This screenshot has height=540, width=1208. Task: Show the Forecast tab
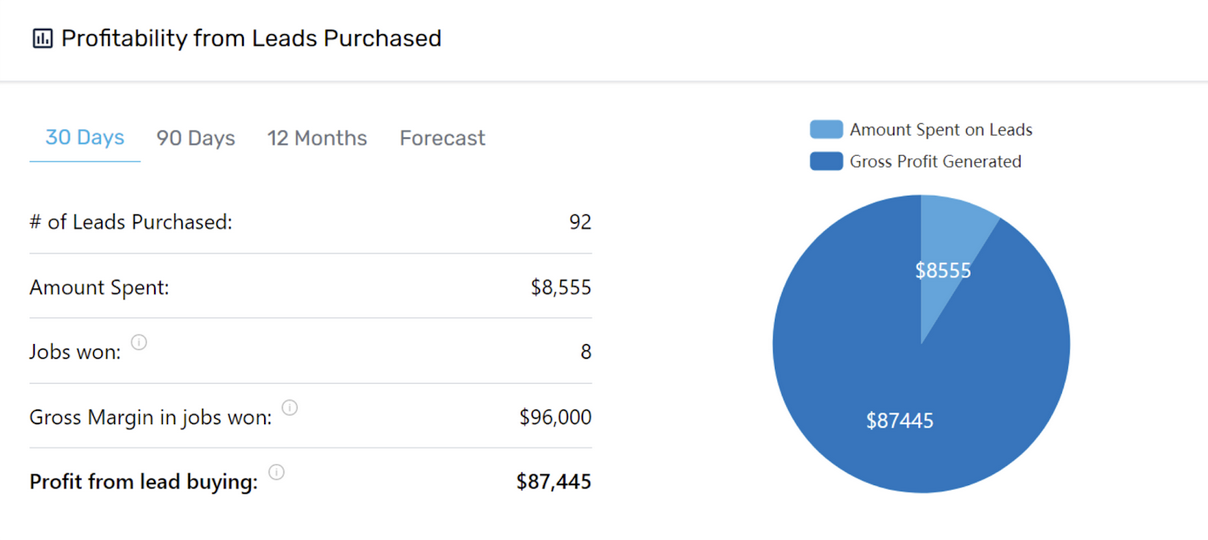(x=442, y=139)
